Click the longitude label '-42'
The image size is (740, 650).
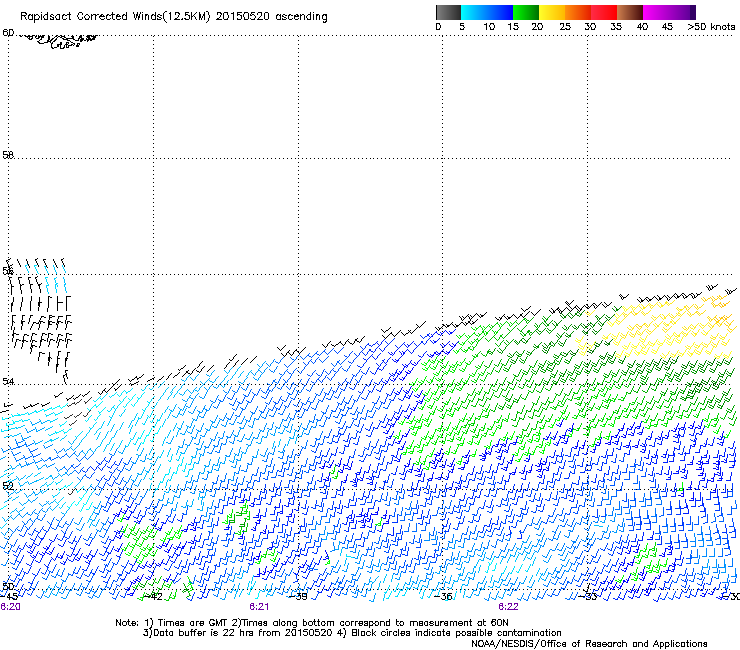click(x=153, y=597)
